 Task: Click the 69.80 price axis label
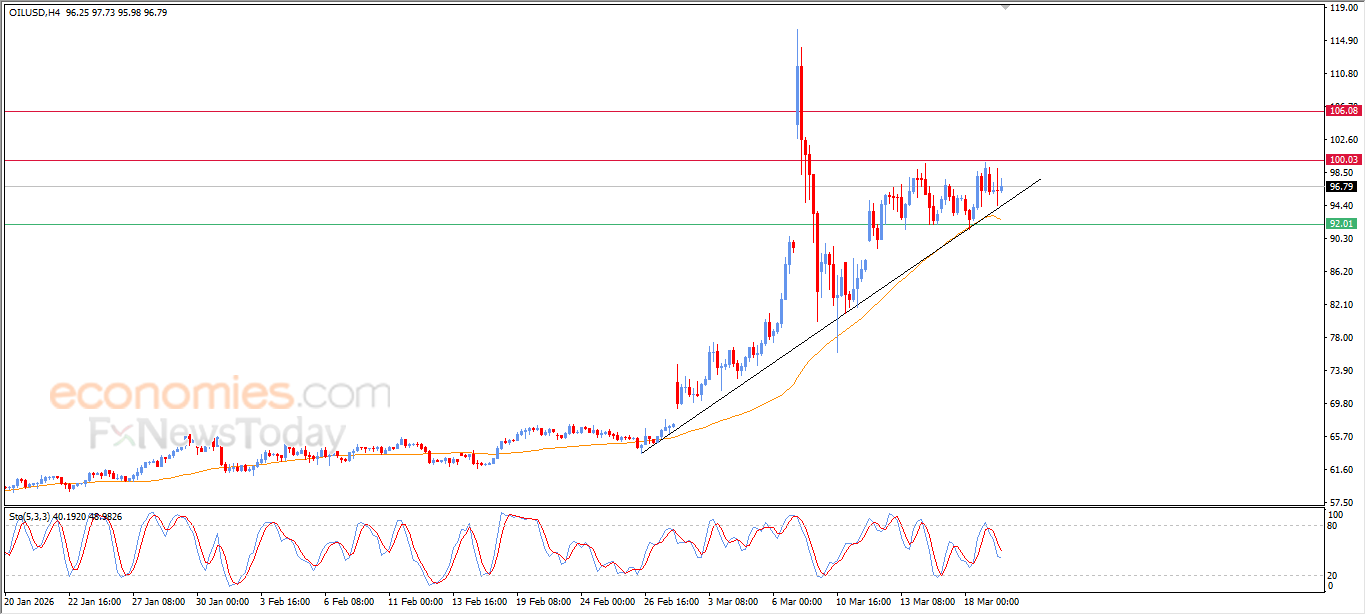[x=1343, y=403]
